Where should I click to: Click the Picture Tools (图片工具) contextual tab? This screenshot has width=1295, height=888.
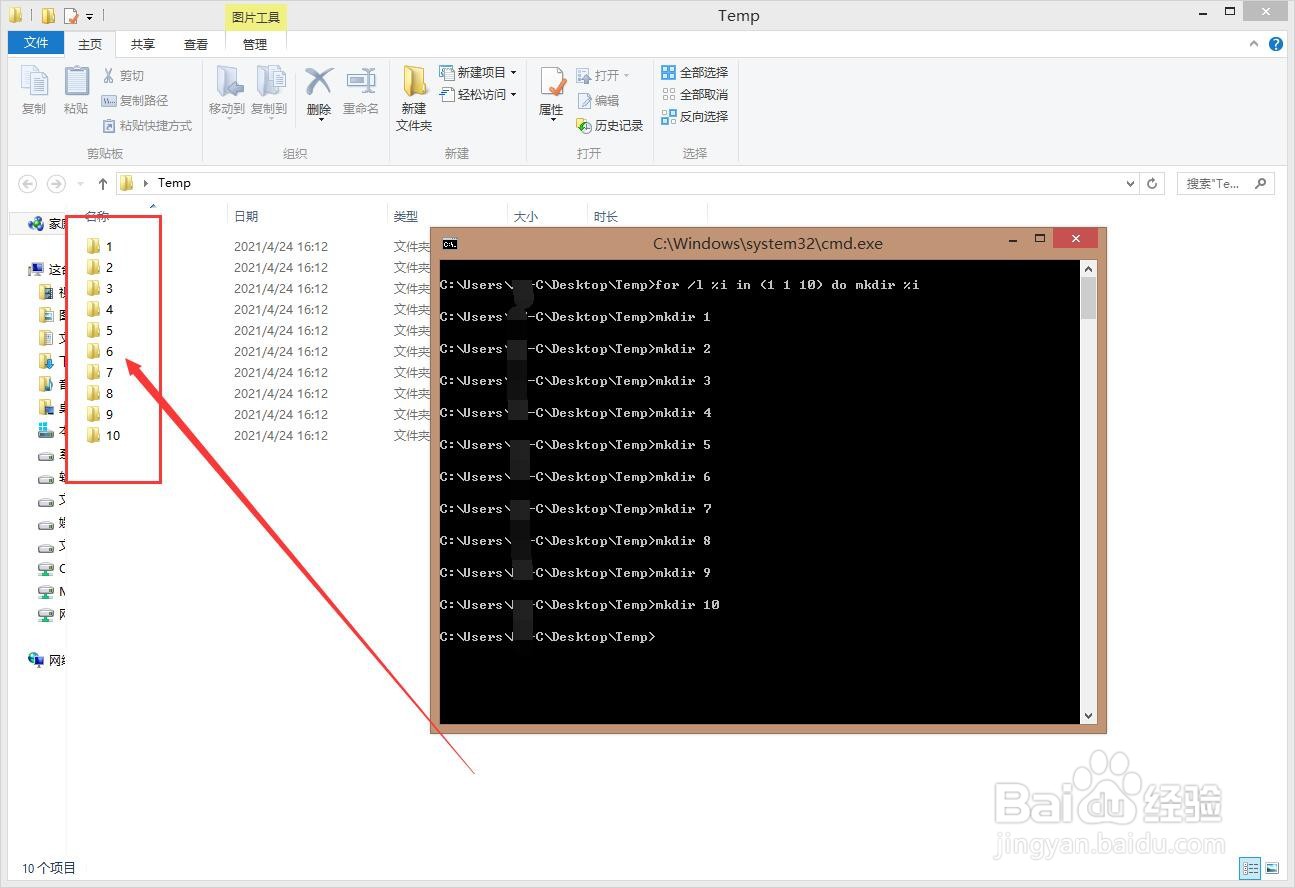[x=256, y=17]
